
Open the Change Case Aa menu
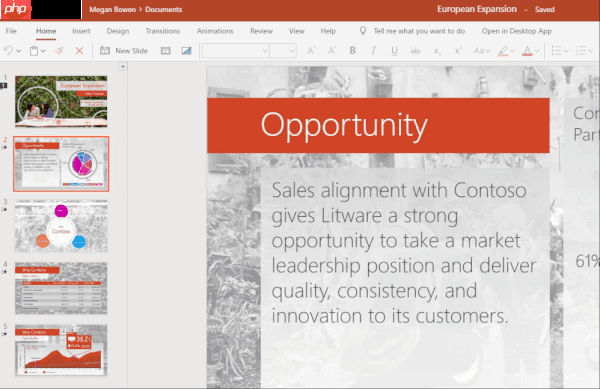(x=481, y=50)
